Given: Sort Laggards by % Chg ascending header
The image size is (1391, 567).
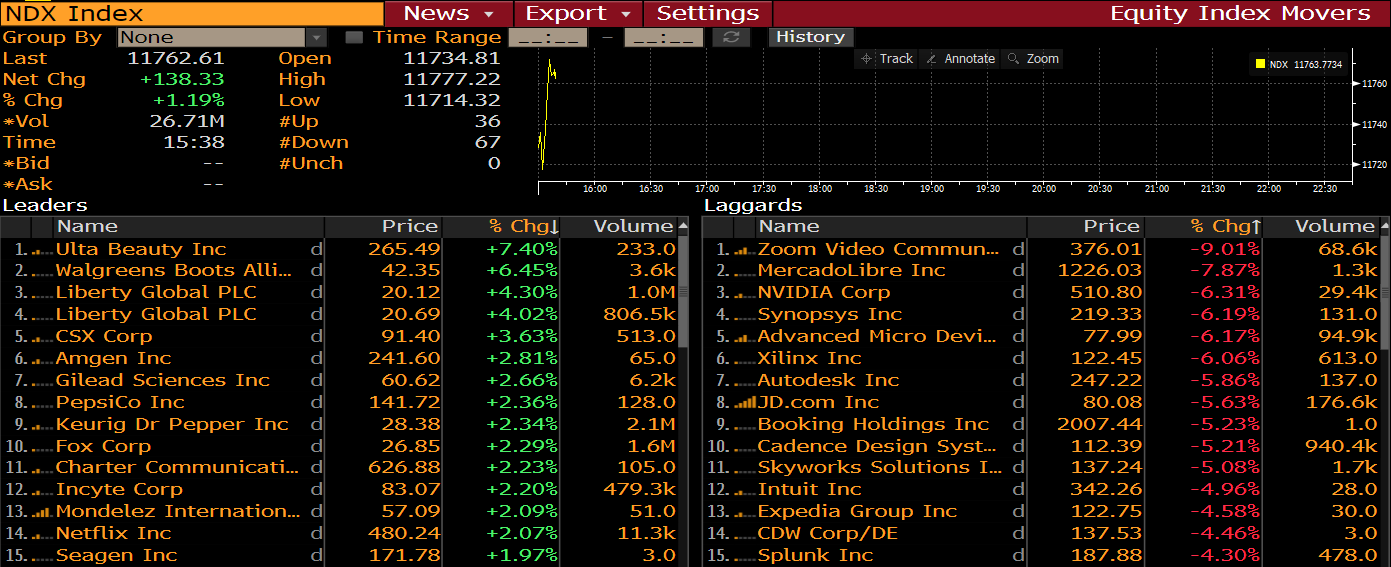Looking at the screenshot, I should click(x=1203, y=227).
